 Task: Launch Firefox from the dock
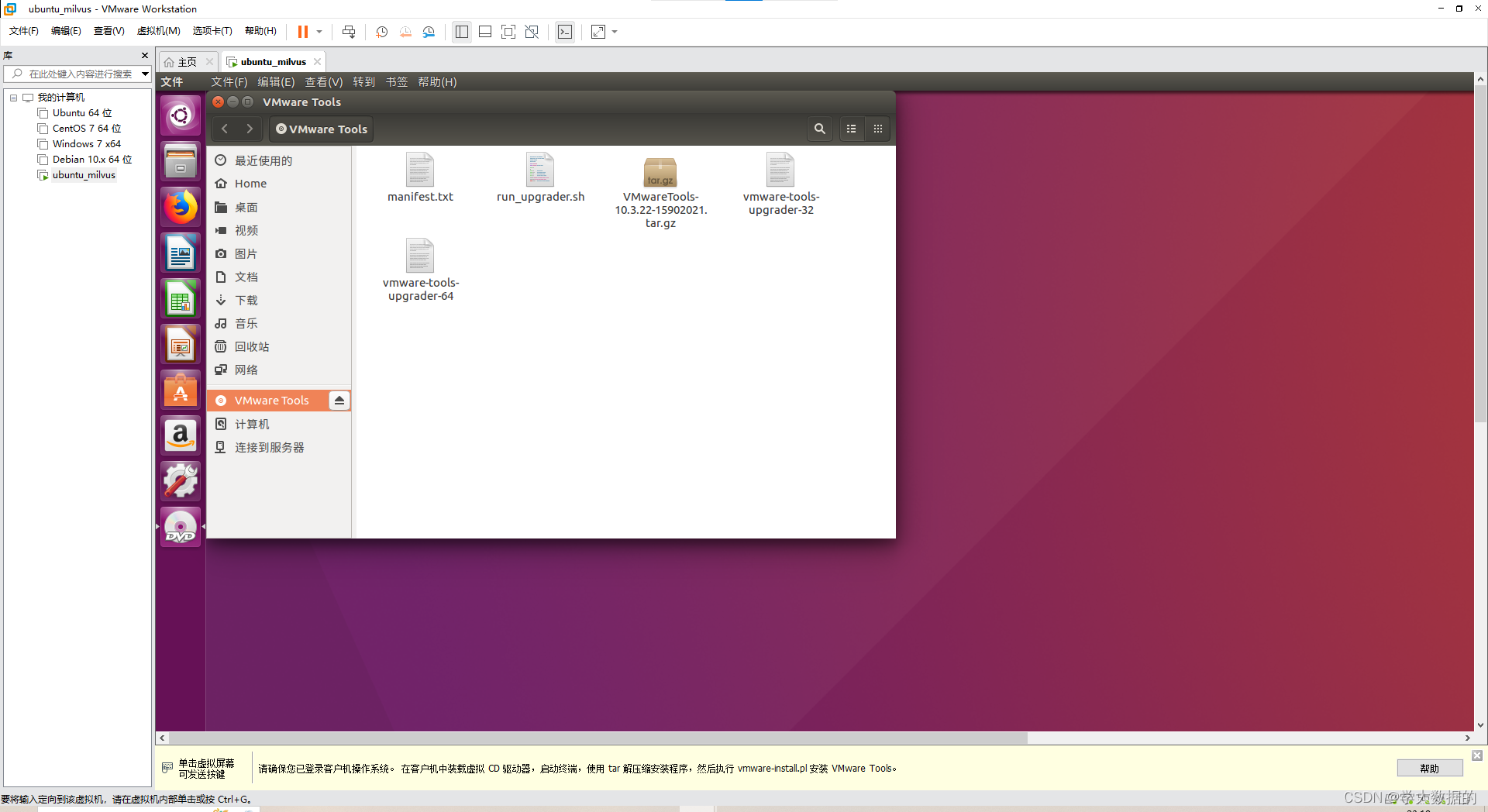[x=181, y=207]
